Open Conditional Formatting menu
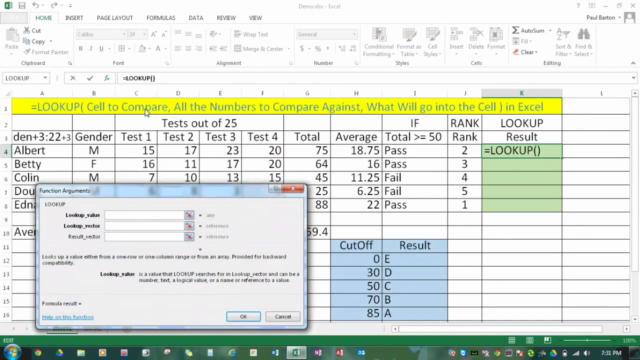Image resolution: width=640 pixels, height=360 pixels. click(379, 42)
